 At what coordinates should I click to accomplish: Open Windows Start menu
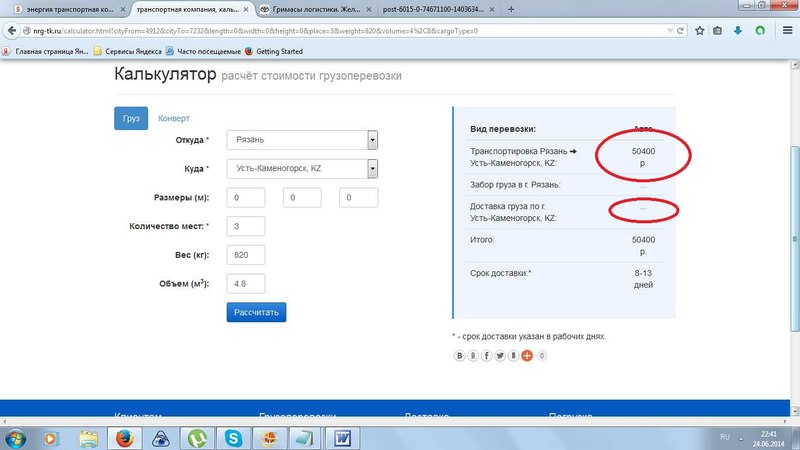(x=15, y=439)
